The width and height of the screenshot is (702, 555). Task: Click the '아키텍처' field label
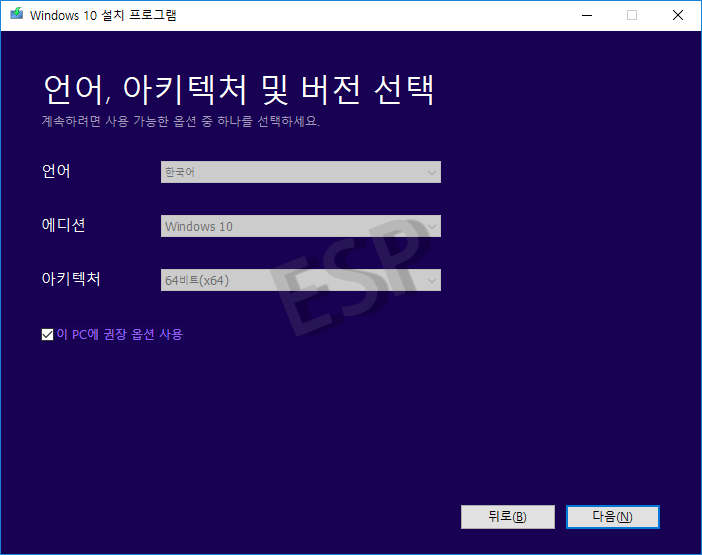click(71, 278)
